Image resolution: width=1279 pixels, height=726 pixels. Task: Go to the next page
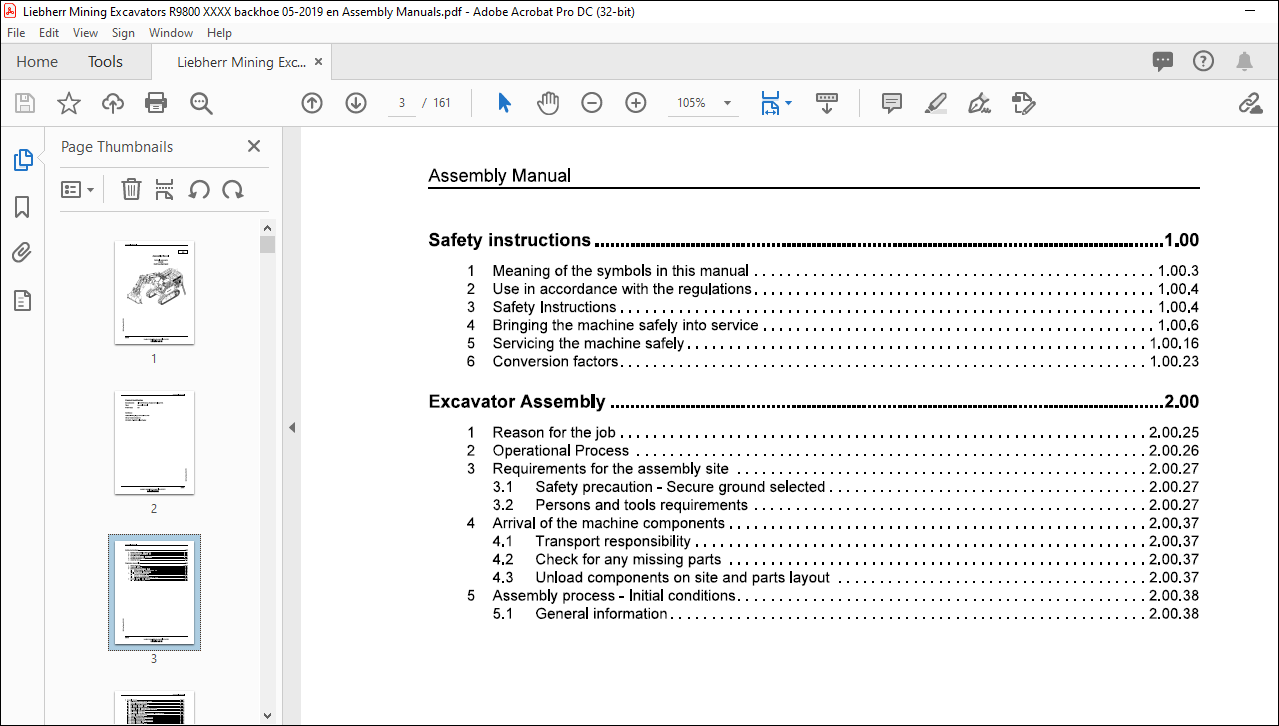356,103
